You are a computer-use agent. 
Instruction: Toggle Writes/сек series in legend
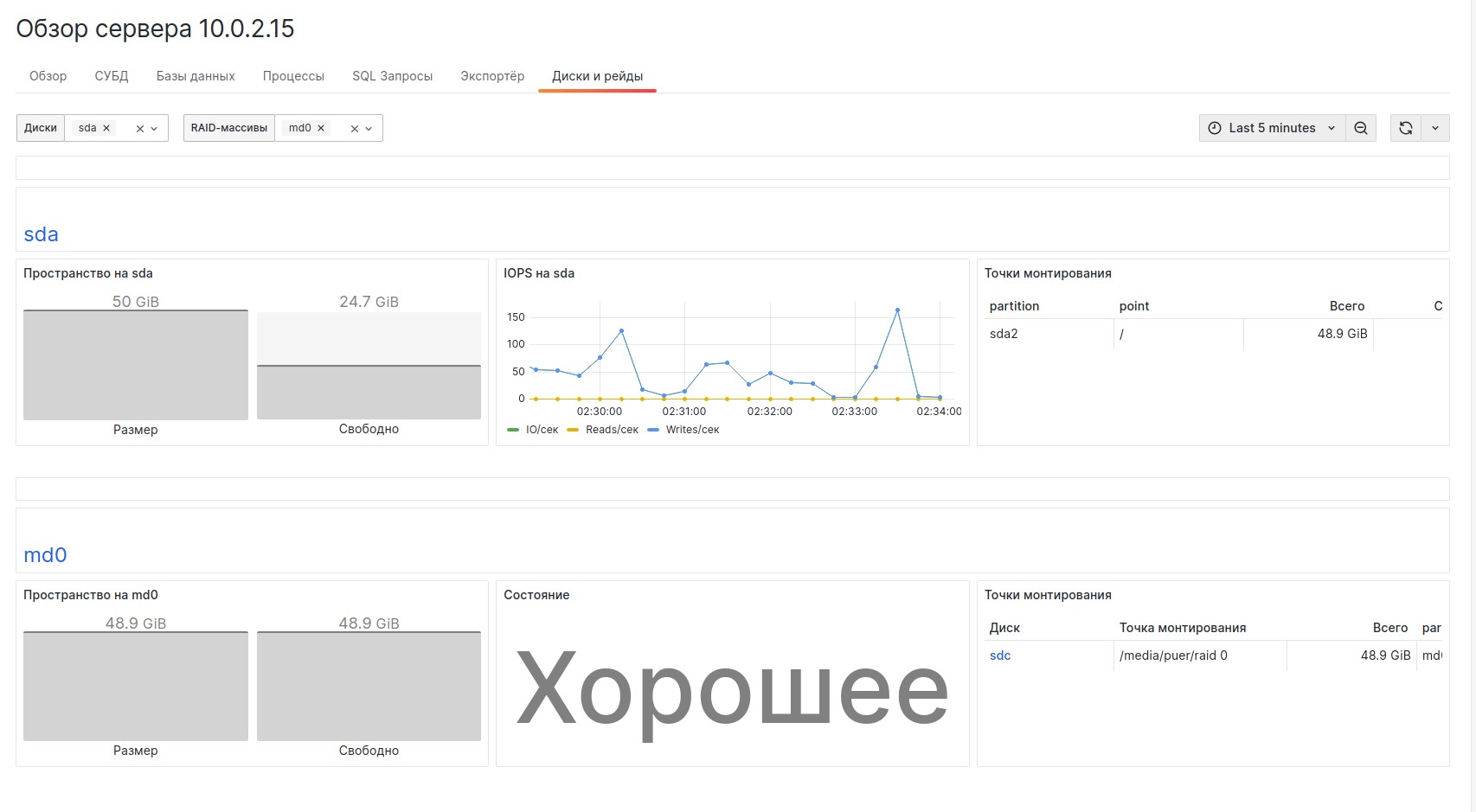(x=683, y=430)
